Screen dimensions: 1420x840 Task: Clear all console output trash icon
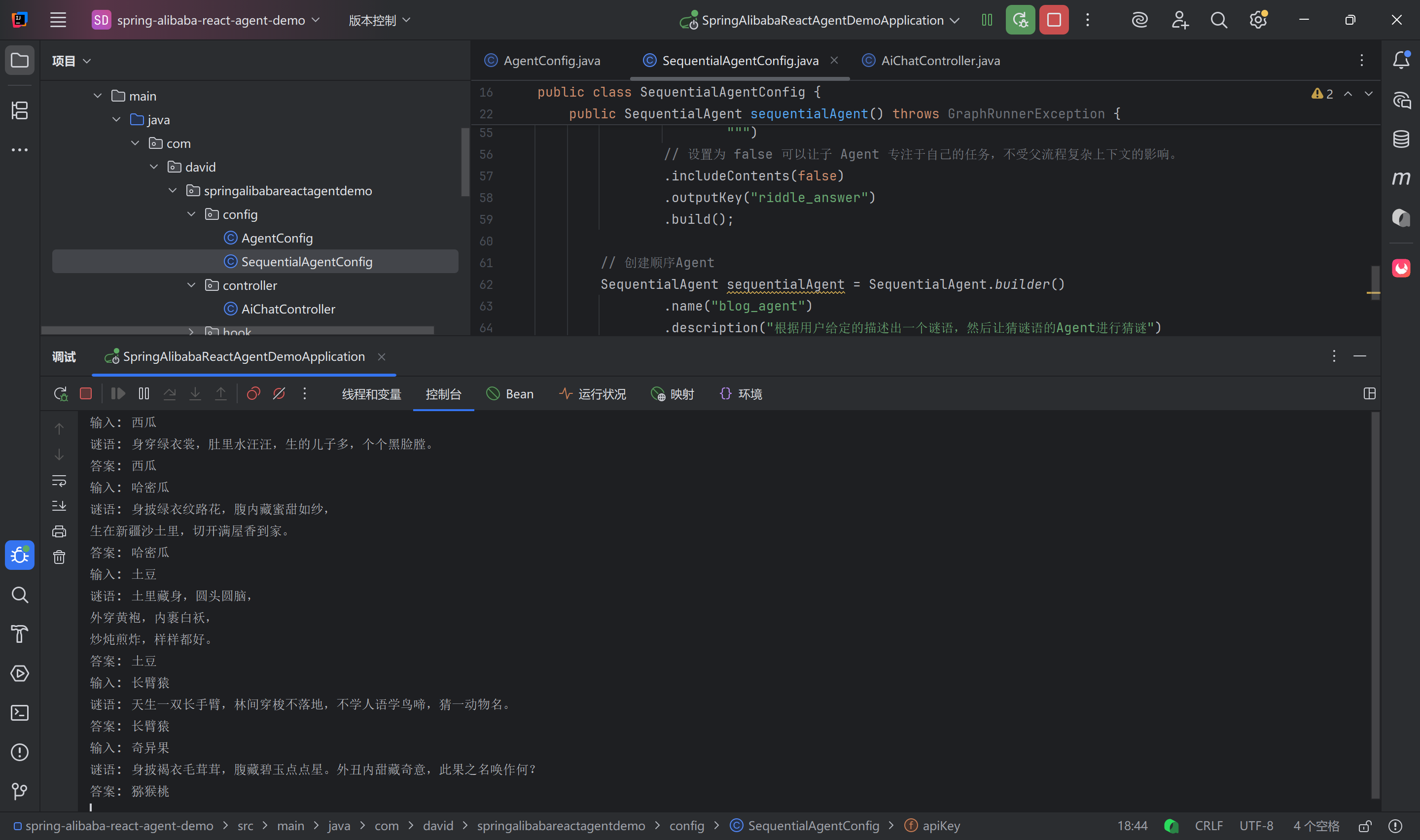[59, 557]
